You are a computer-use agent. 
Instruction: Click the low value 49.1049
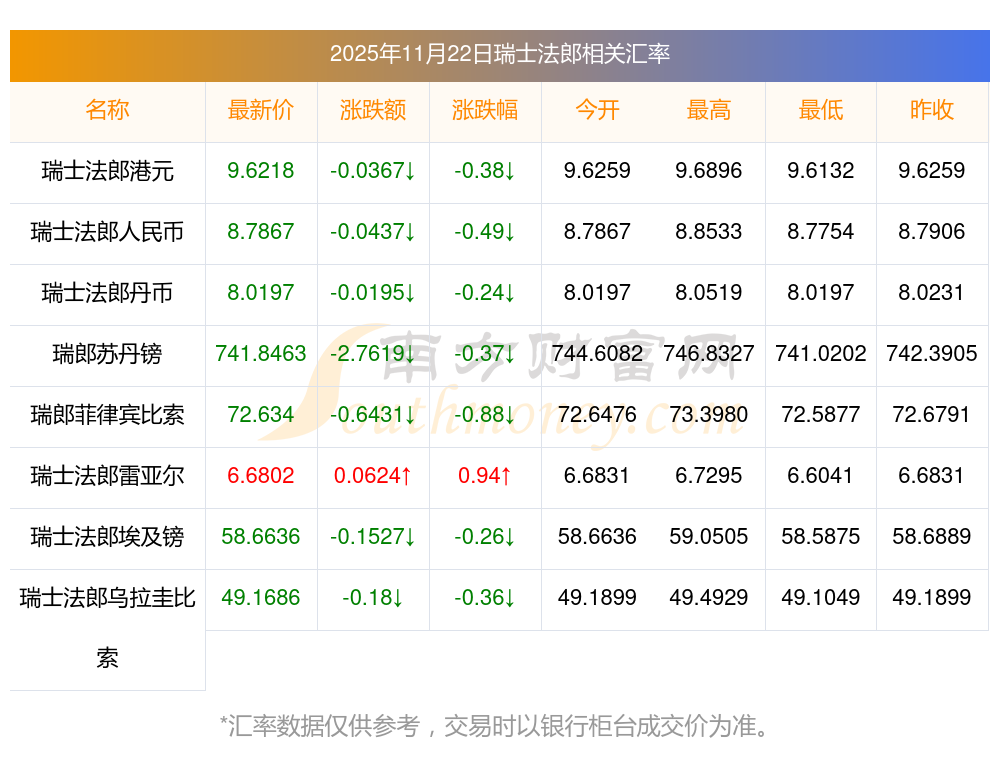coord(821,598)
